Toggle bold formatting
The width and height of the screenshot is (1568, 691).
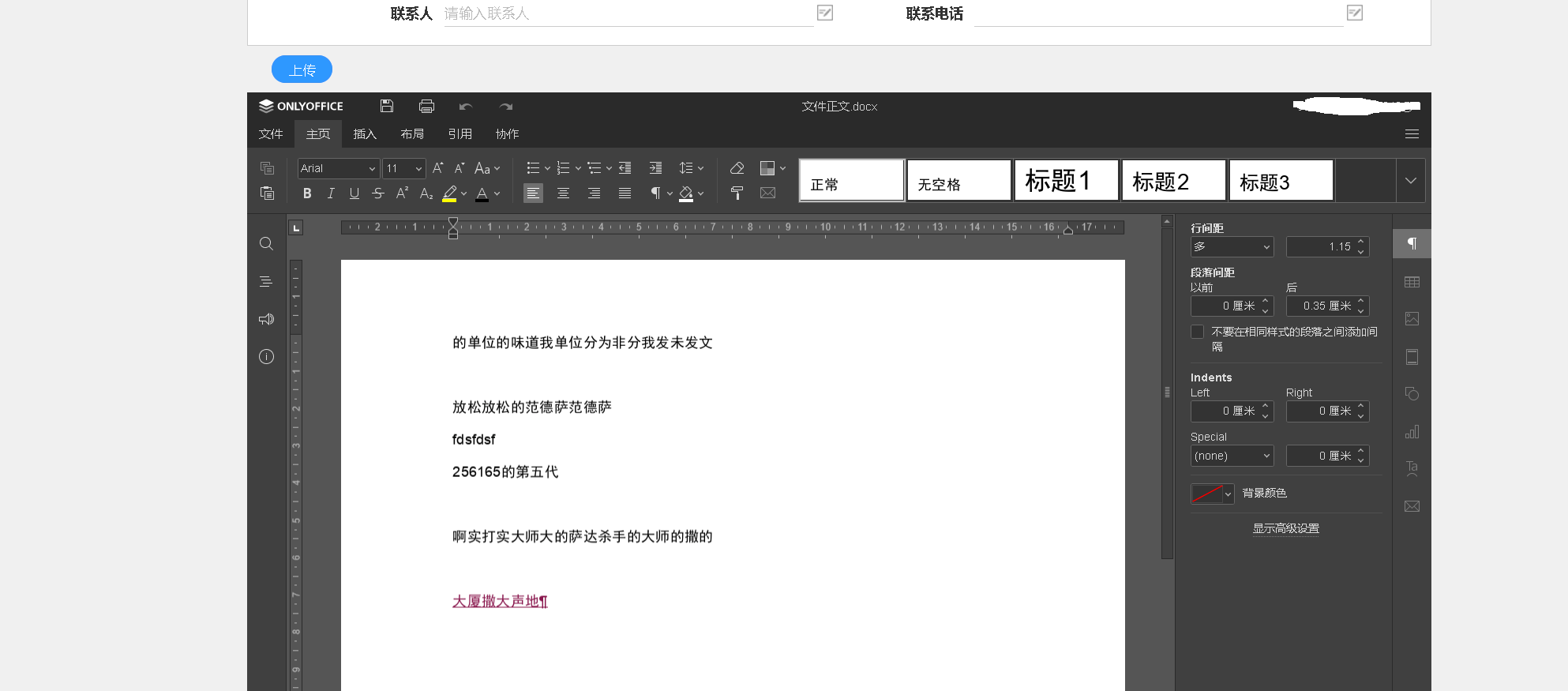(307, 193)
